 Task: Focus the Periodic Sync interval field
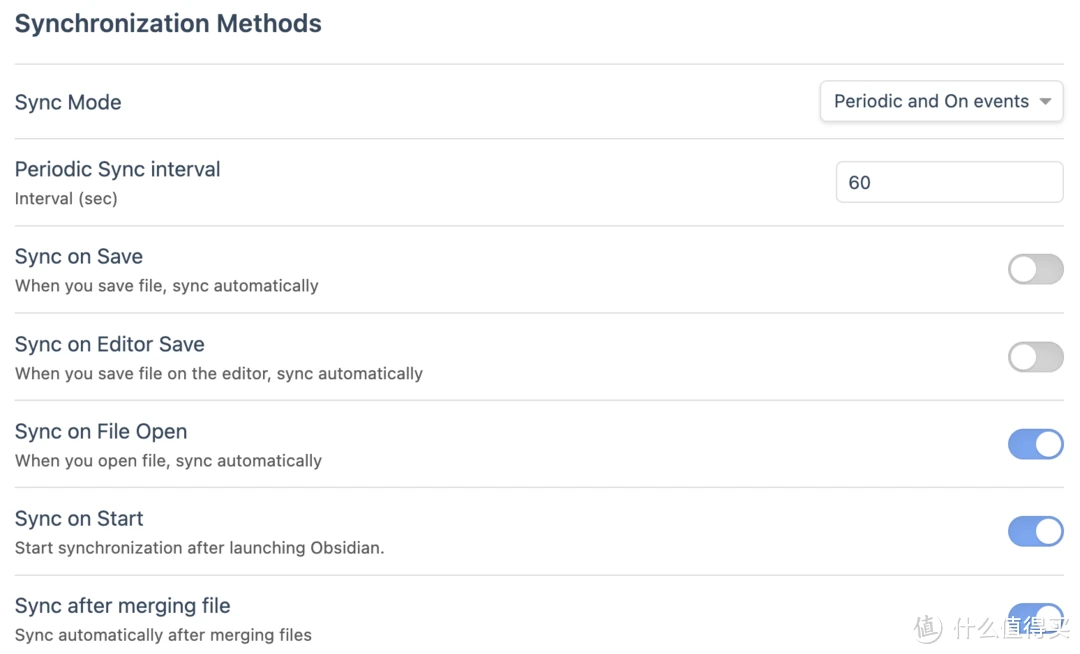pyautogui.click(x=949, y=182)
